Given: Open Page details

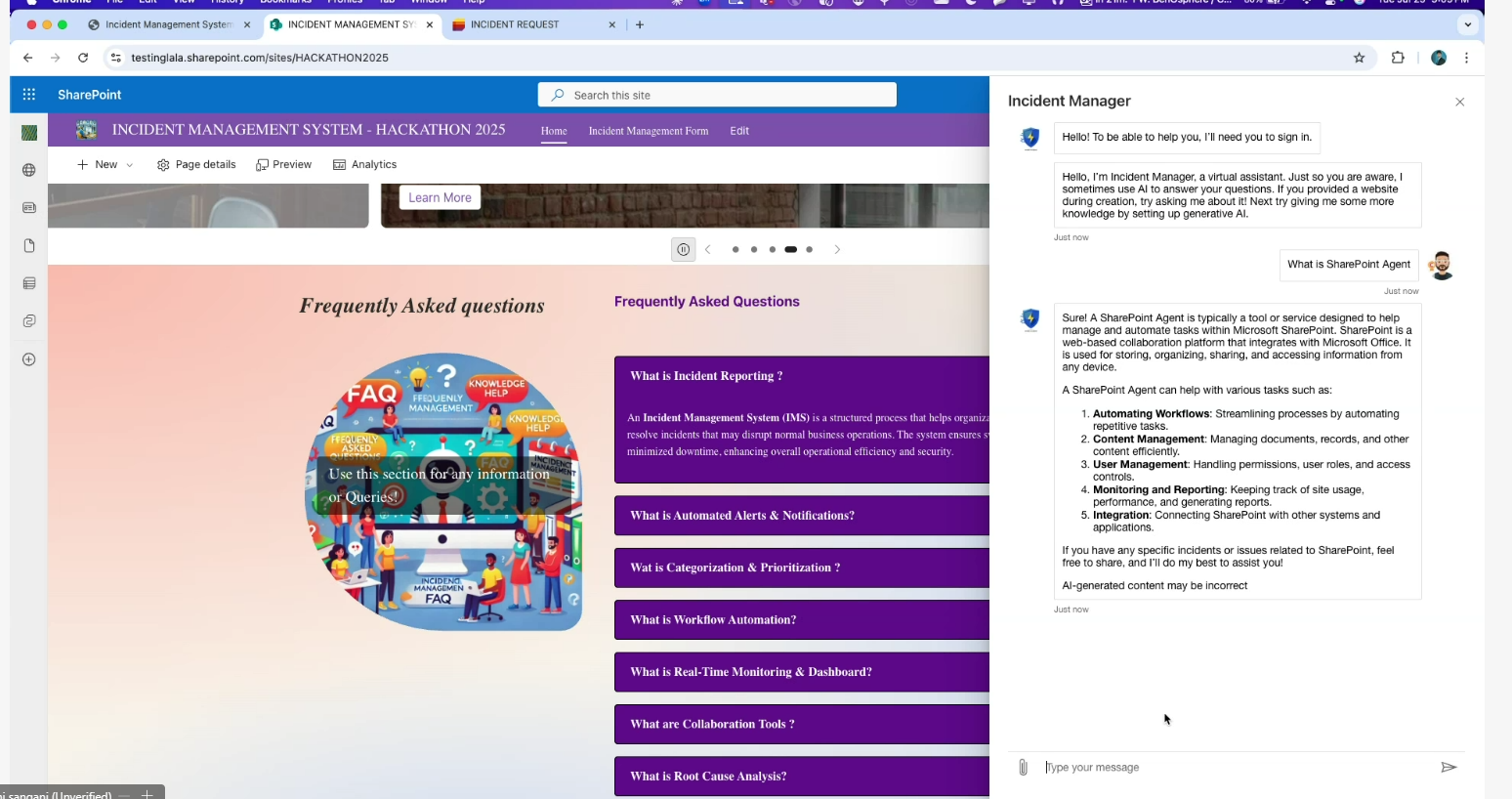Looking at the screenshot, I should (x=196, y=165).
